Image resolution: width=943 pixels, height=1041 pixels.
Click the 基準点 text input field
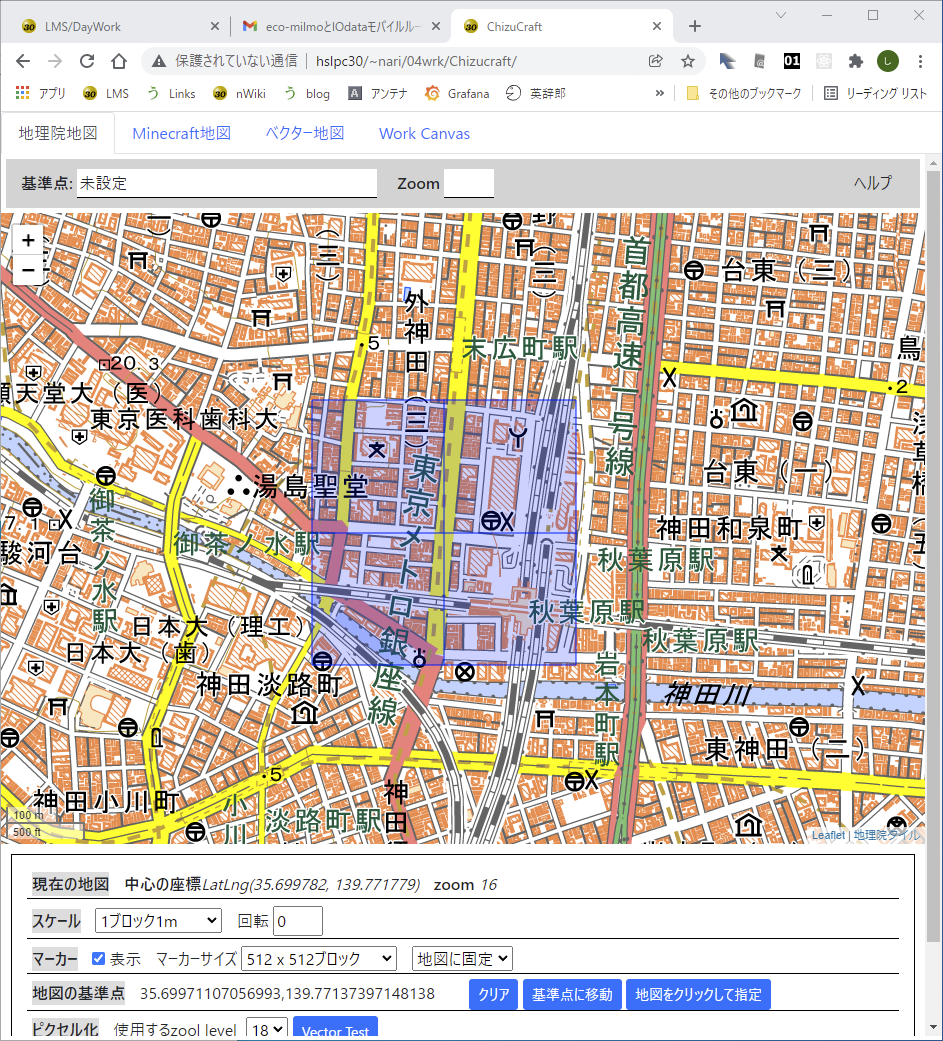click(x=227, y=184)
